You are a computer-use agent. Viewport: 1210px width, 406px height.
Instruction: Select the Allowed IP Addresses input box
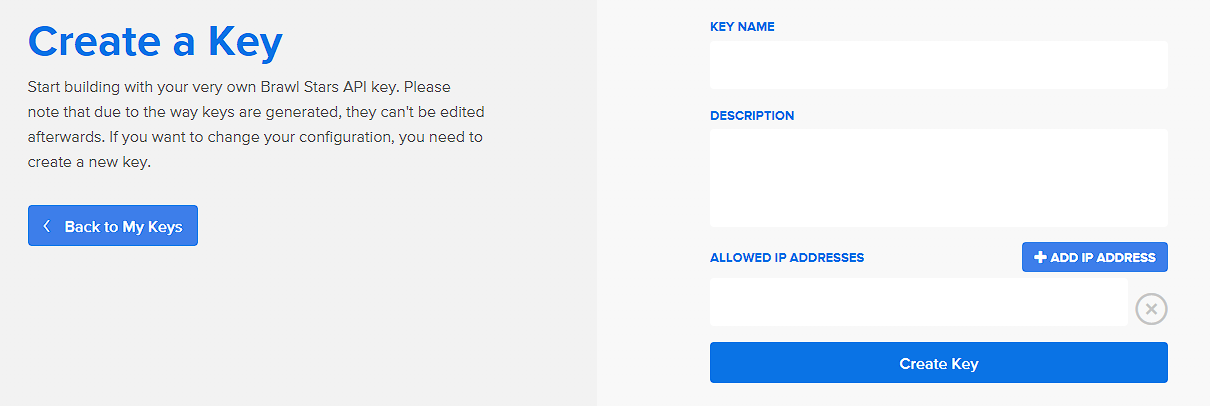pyautogui.click(x=918, y=302)
